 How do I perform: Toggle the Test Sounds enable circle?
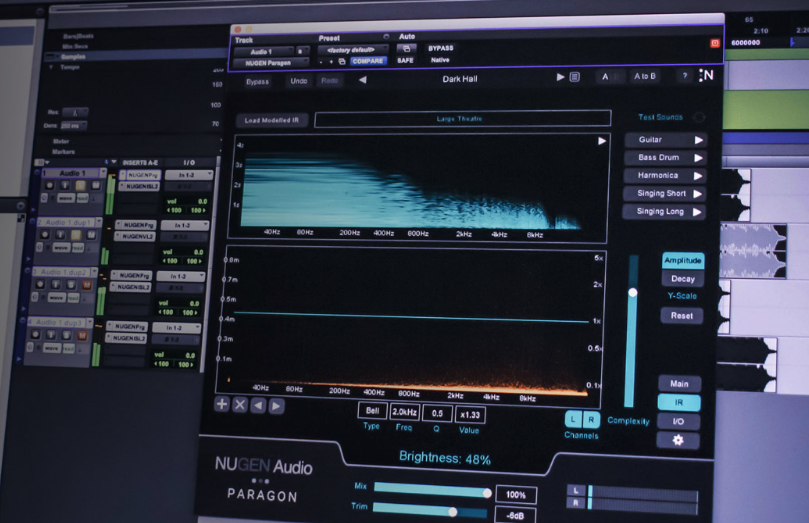699,118
